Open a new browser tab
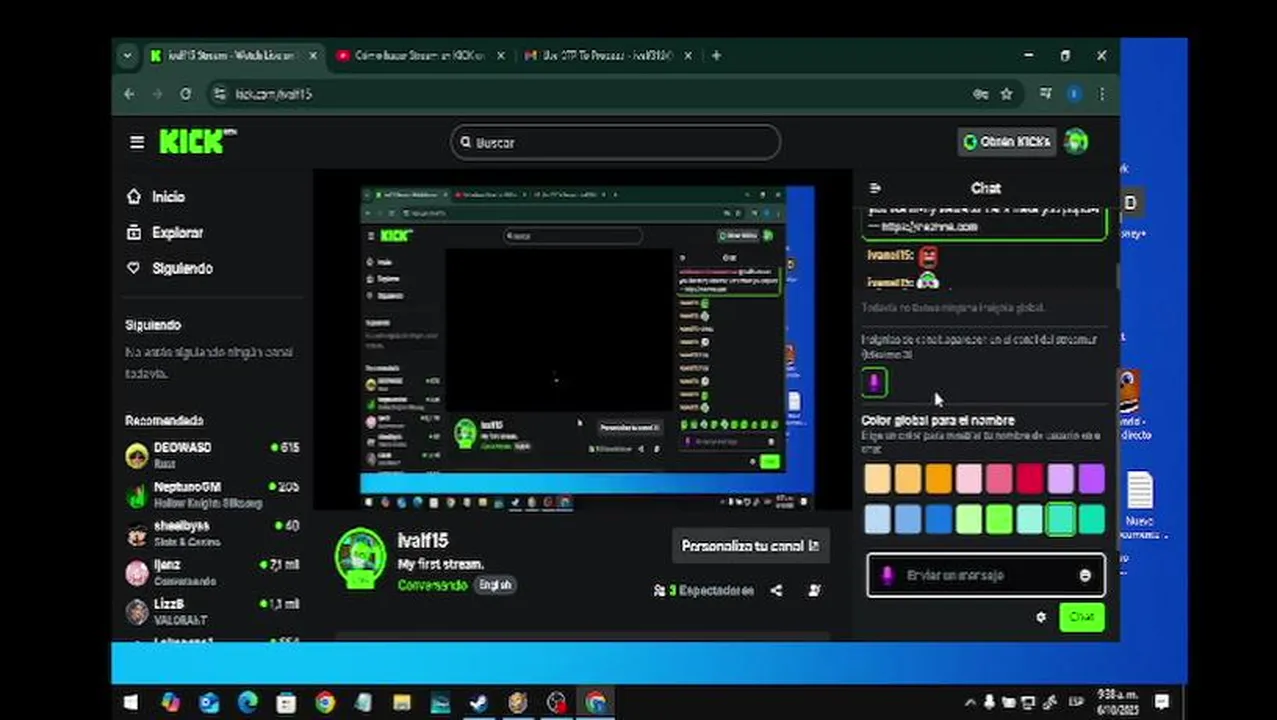The width and height of the screenshot is (1277, 720). click(x=716, y=56)
